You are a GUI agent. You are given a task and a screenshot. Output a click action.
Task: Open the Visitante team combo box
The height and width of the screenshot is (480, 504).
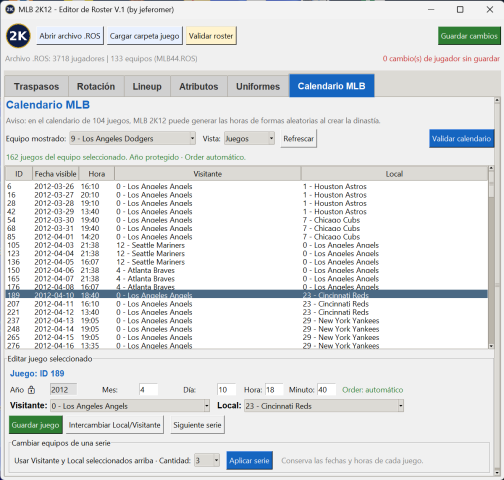[130, 406]
